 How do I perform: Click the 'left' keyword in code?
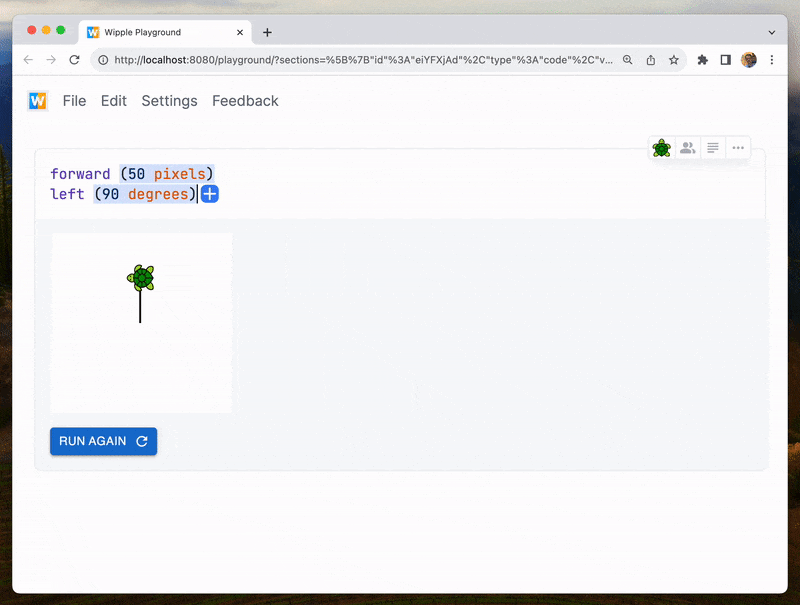67,194
